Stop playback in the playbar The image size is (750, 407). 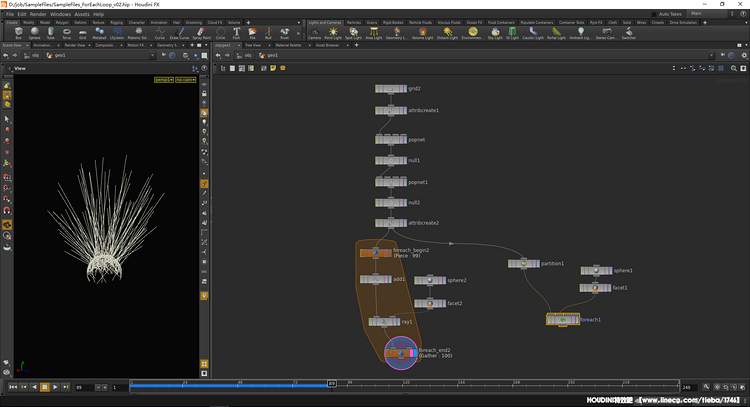[x=44, y=387]
